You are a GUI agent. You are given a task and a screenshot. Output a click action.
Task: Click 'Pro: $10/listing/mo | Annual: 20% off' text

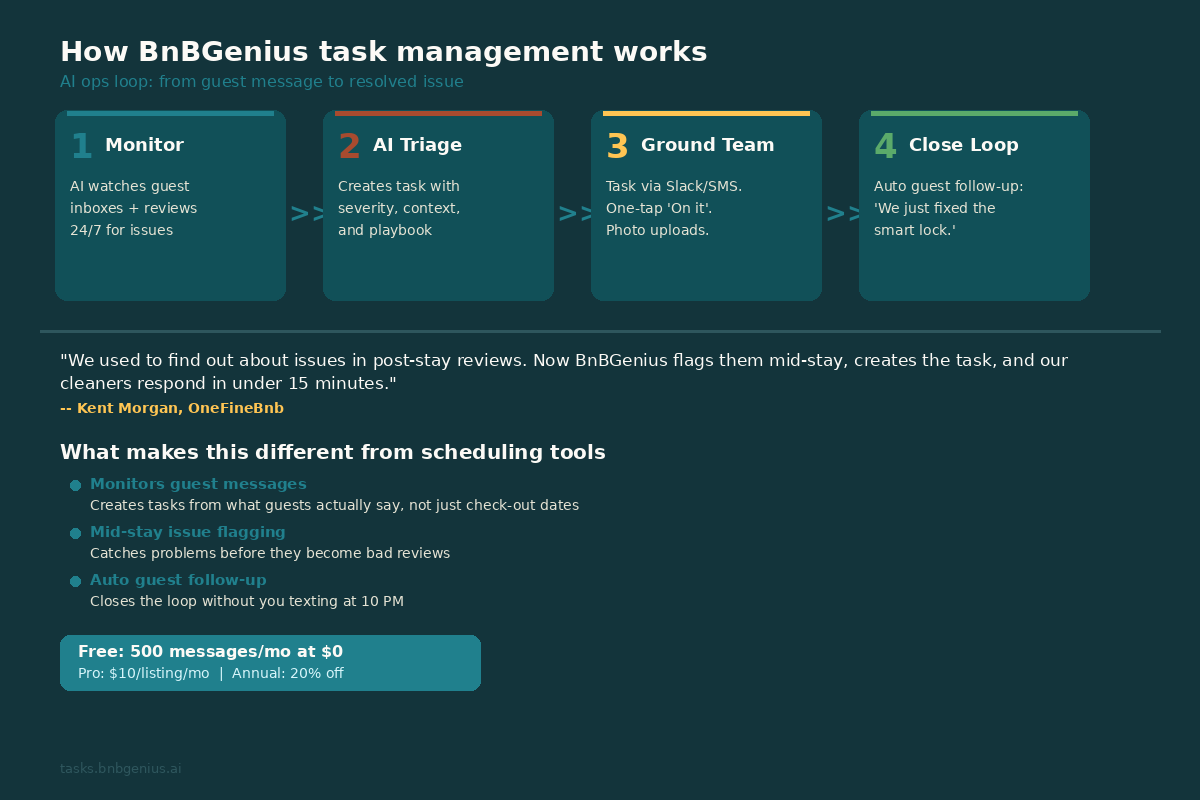(210, 673)
